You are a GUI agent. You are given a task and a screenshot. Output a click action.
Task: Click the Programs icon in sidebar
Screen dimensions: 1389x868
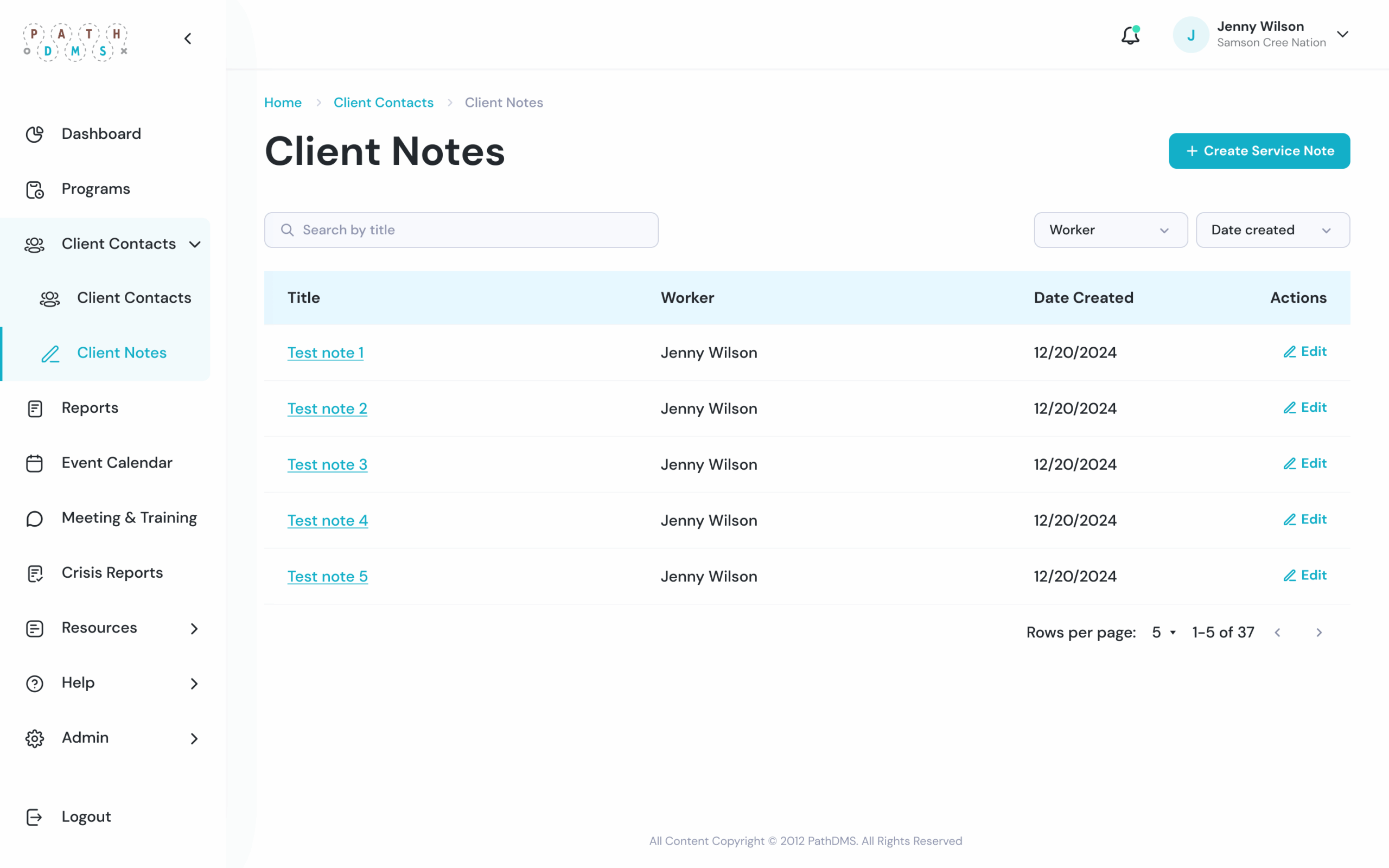[34, 189]
